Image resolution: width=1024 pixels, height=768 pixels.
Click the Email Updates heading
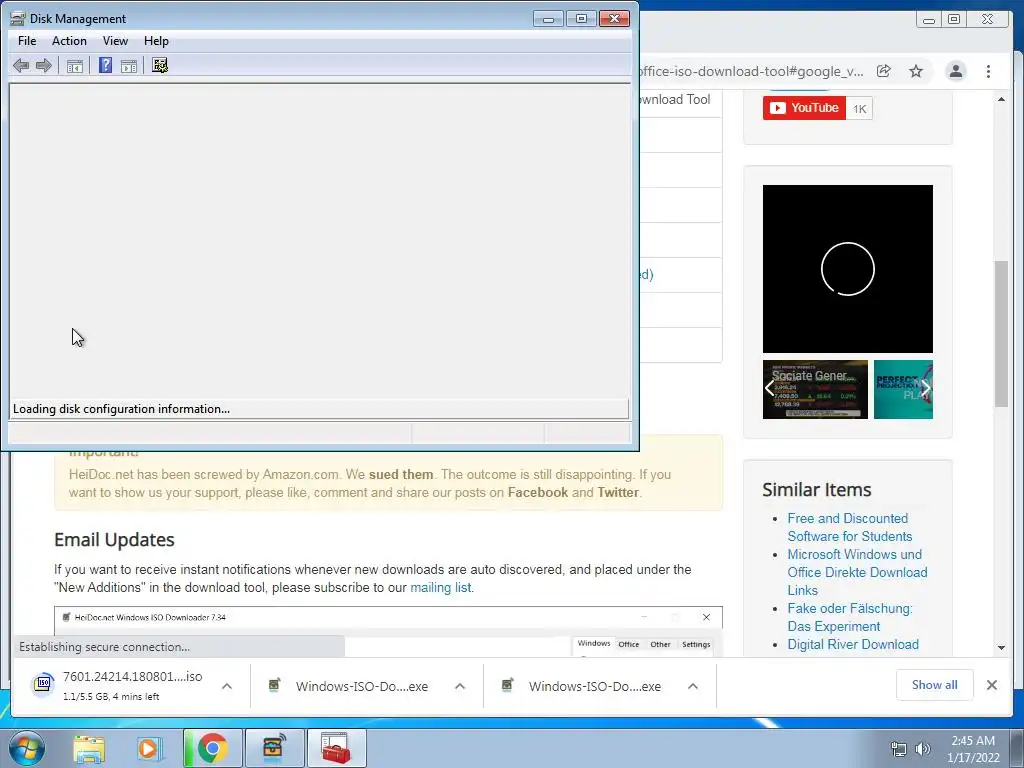pos(114,539)
